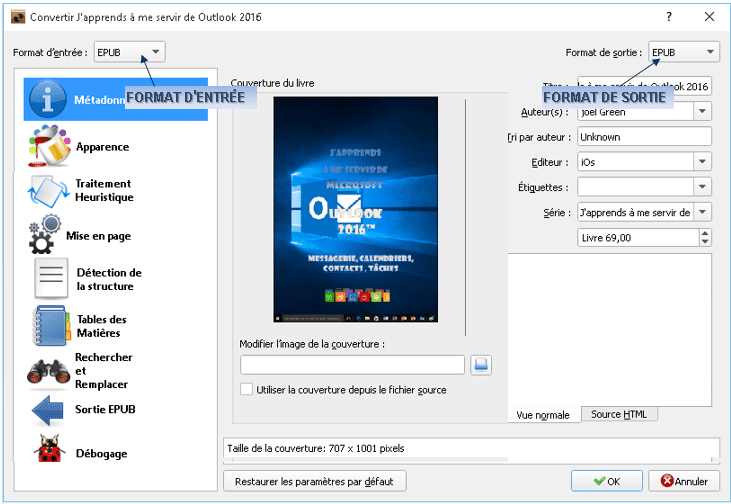Close the conversion dialog window

(x=710, y=17)
